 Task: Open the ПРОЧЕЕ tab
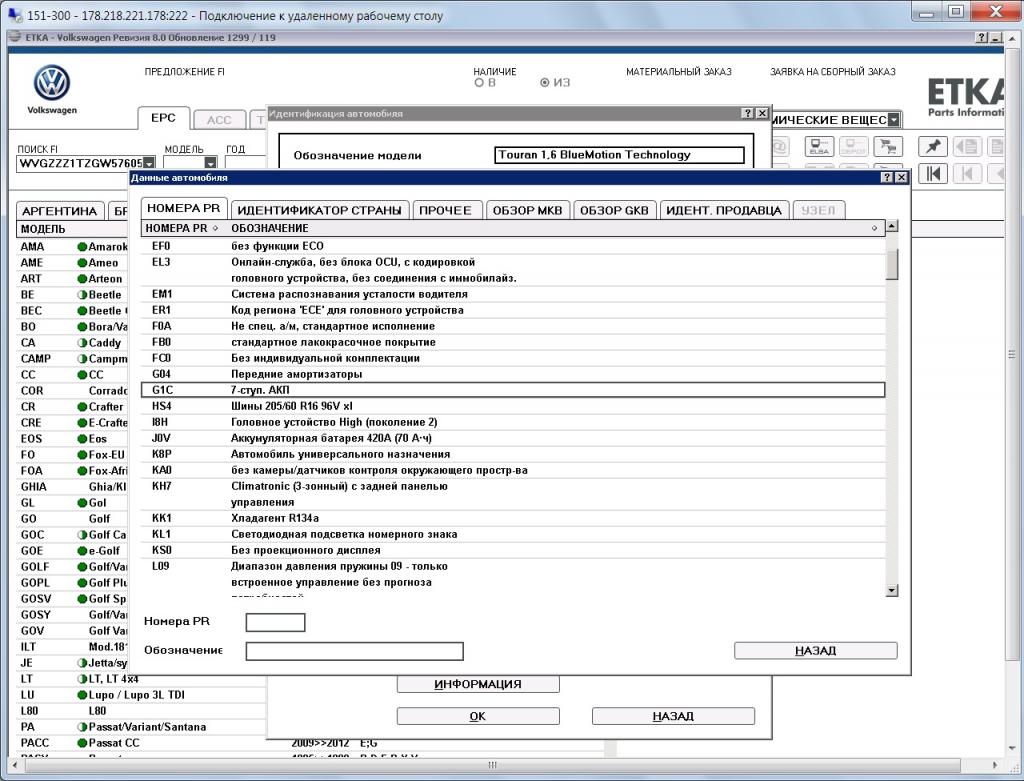(x=445, y=210)
